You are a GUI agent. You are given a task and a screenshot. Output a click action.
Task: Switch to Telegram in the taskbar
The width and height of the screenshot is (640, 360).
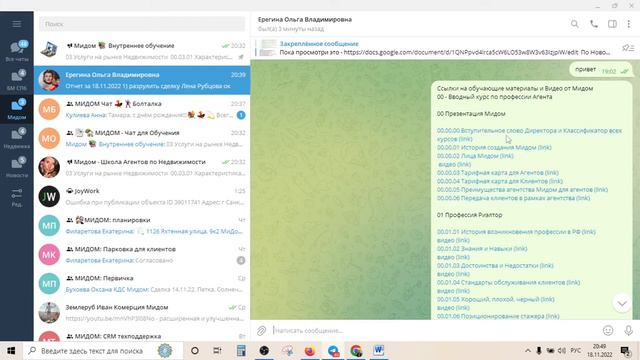[333, 351]
